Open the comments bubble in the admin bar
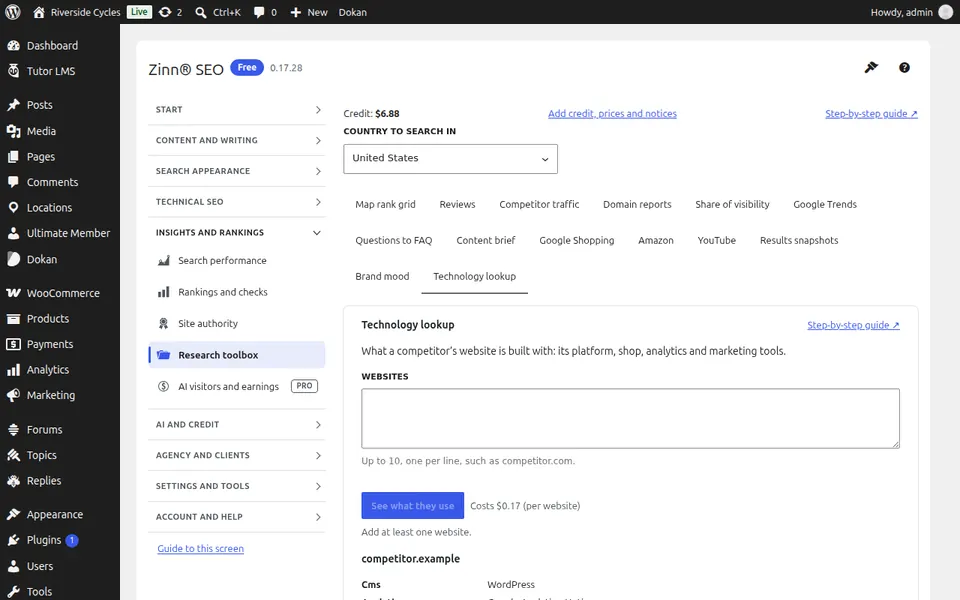 pyautogui.click(x=265, y=12)
